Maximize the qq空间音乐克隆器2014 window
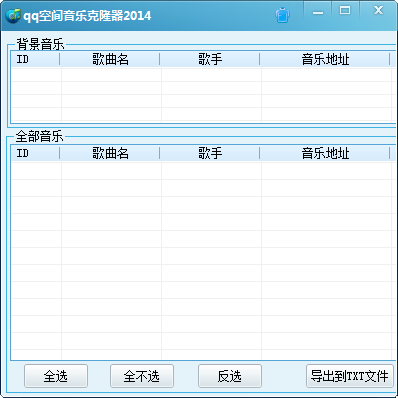 (345, 11)
